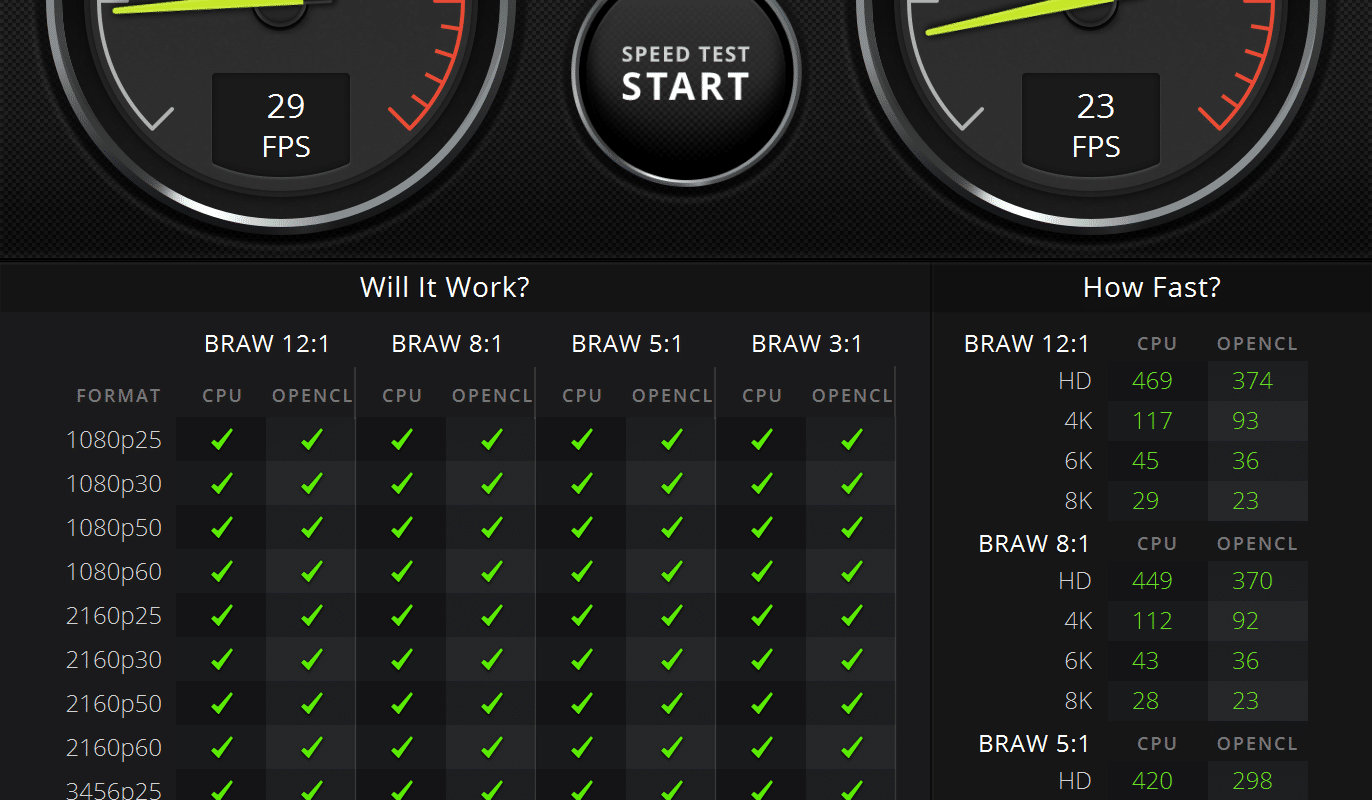Click the 2160p30 BRAW 12:1 OPENCL checkmark
This screenshot has width=1372, height=800.
[312, 659]
